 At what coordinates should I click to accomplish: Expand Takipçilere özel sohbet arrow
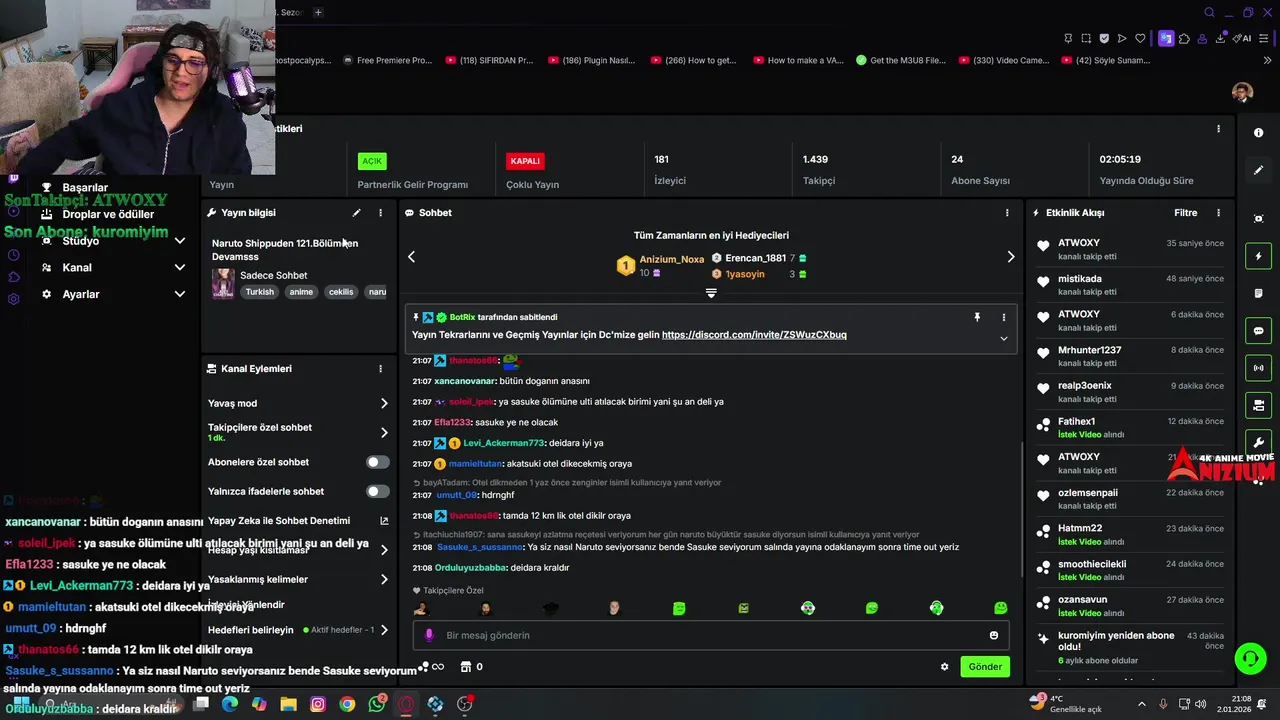(x=384, y=433)
